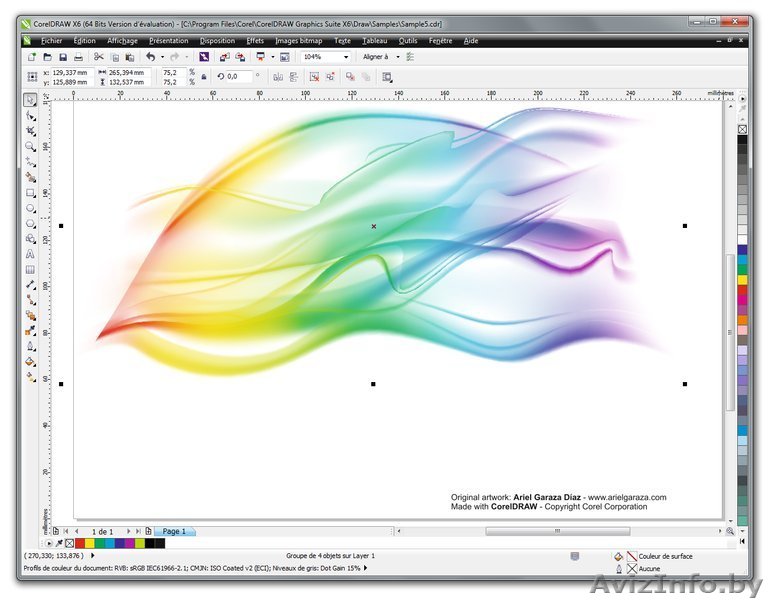Open the Options icon beside Aligner à
The height and width of the screenshot is (600, 772).
pos(410,57)
